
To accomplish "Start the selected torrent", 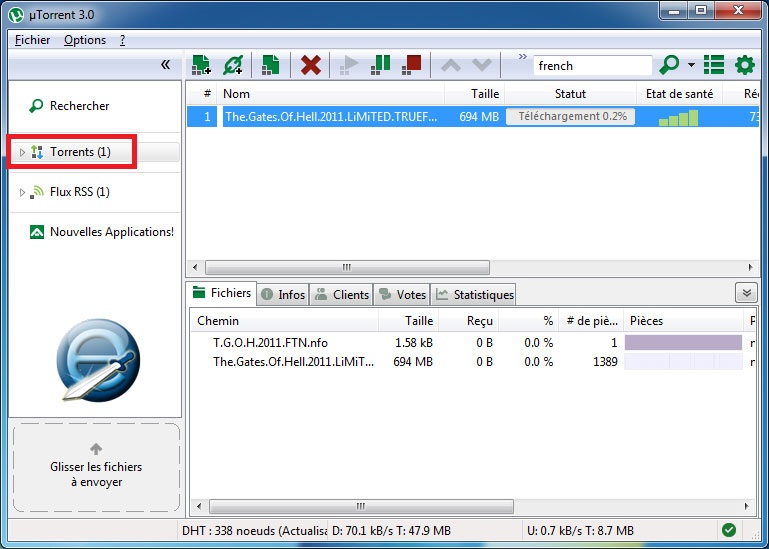I will click(x=349, y=65).
